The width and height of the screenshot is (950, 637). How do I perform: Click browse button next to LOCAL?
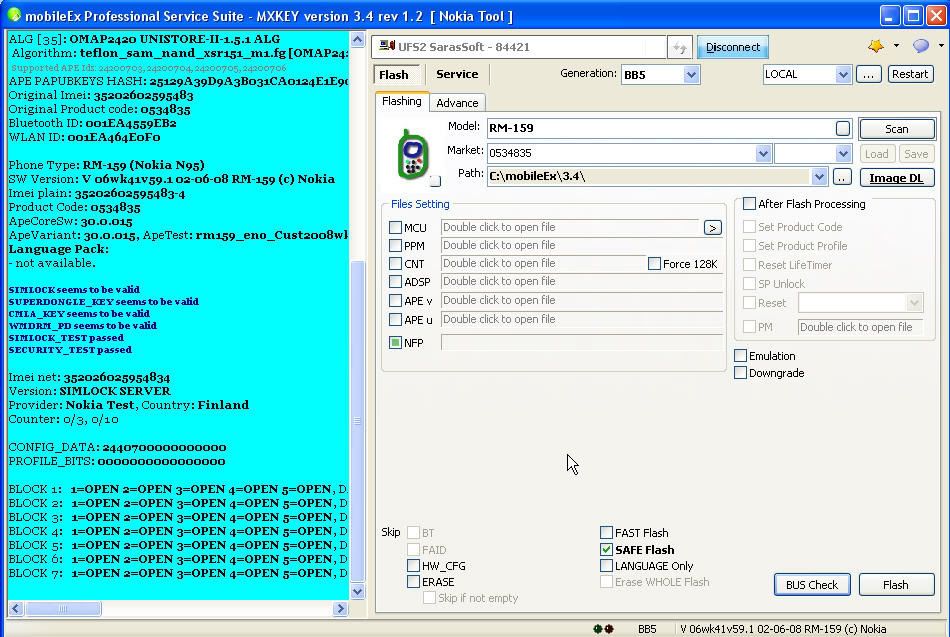tap(868, 74)
